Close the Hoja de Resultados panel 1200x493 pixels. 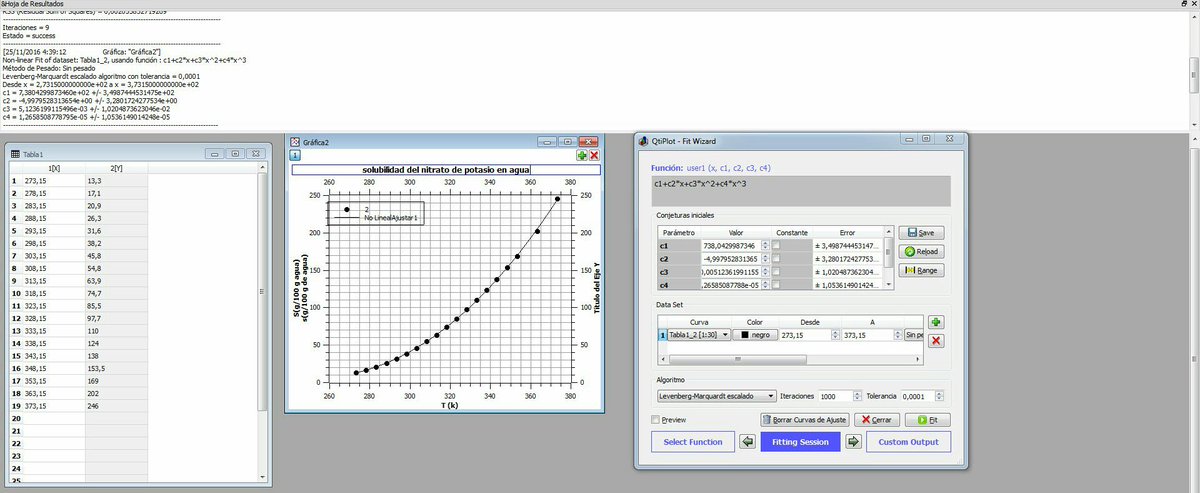(1192, 5)
